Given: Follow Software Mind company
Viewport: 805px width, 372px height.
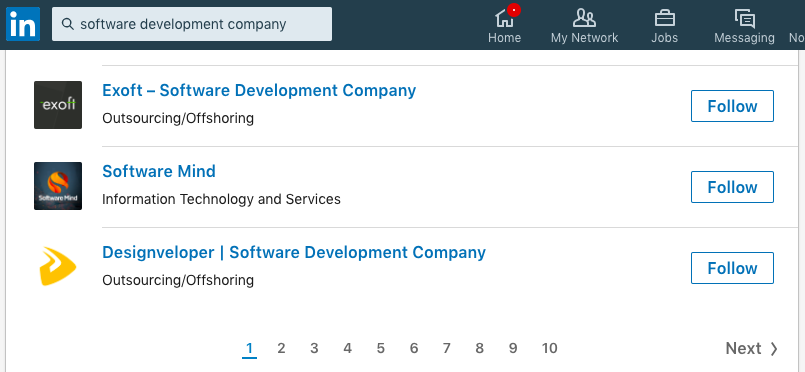Looking at the screenshot, I should (732, 187).
